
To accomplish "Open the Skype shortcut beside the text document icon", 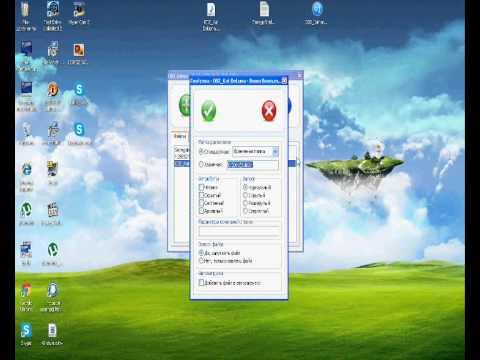I will (x=26, y=330).
